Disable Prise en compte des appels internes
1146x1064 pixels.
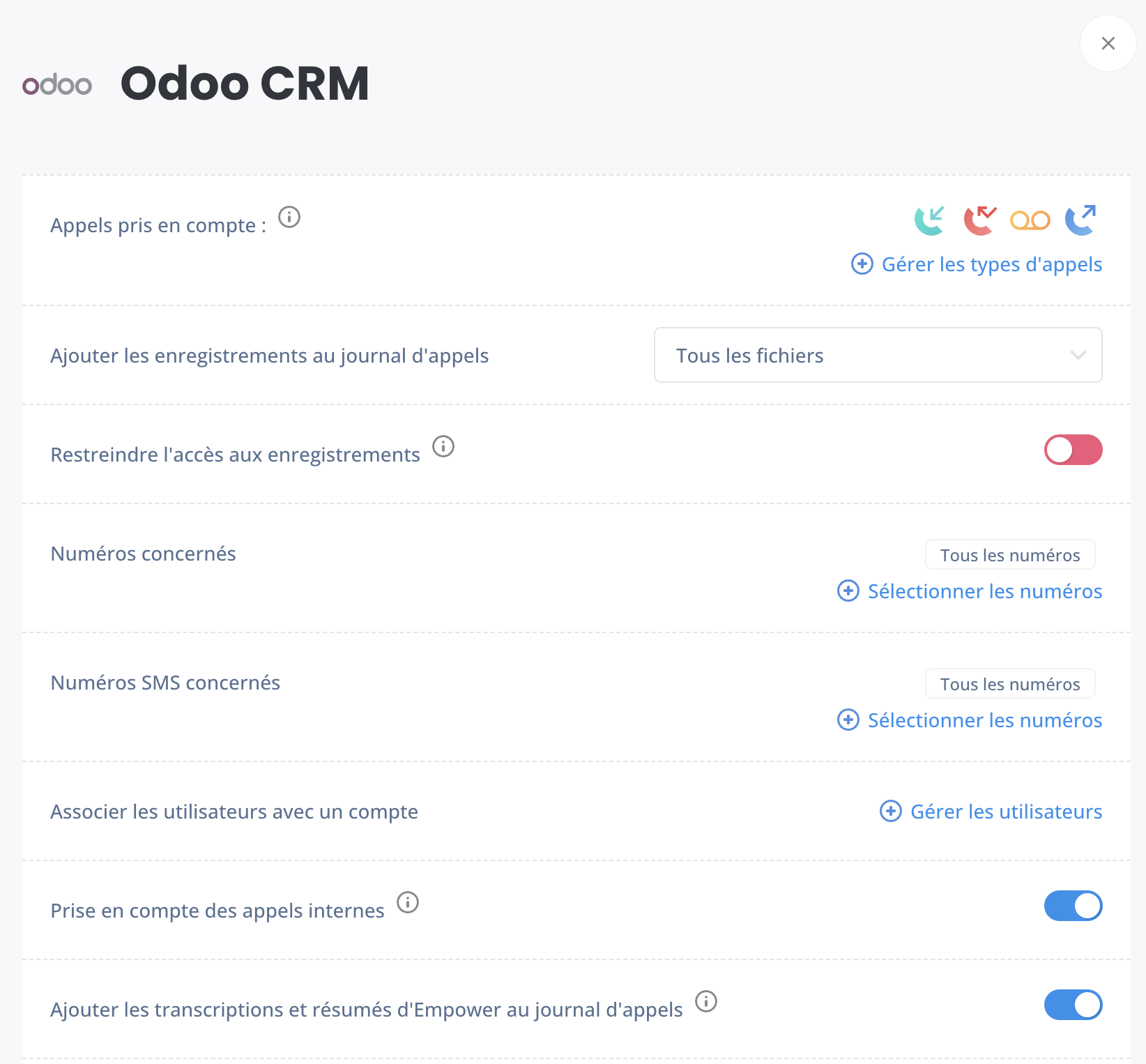pos(1073,906)
